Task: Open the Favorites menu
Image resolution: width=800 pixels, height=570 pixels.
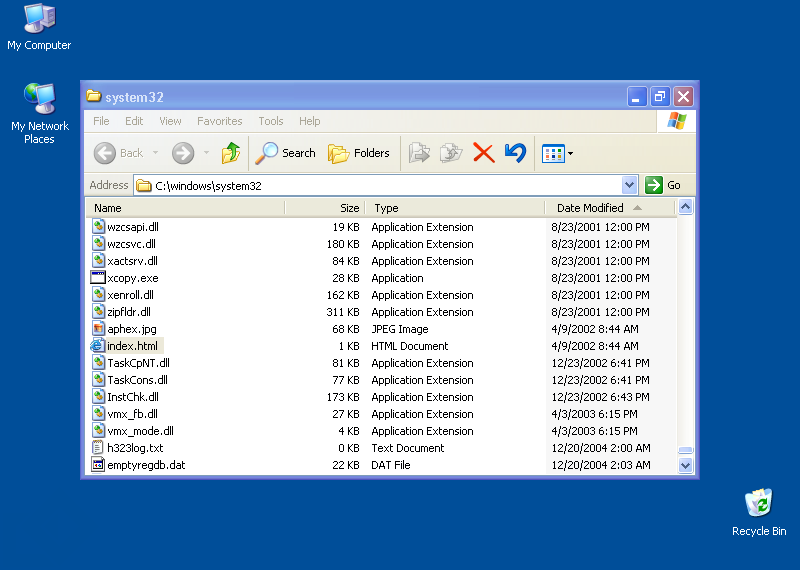Action: pos(219,121)
